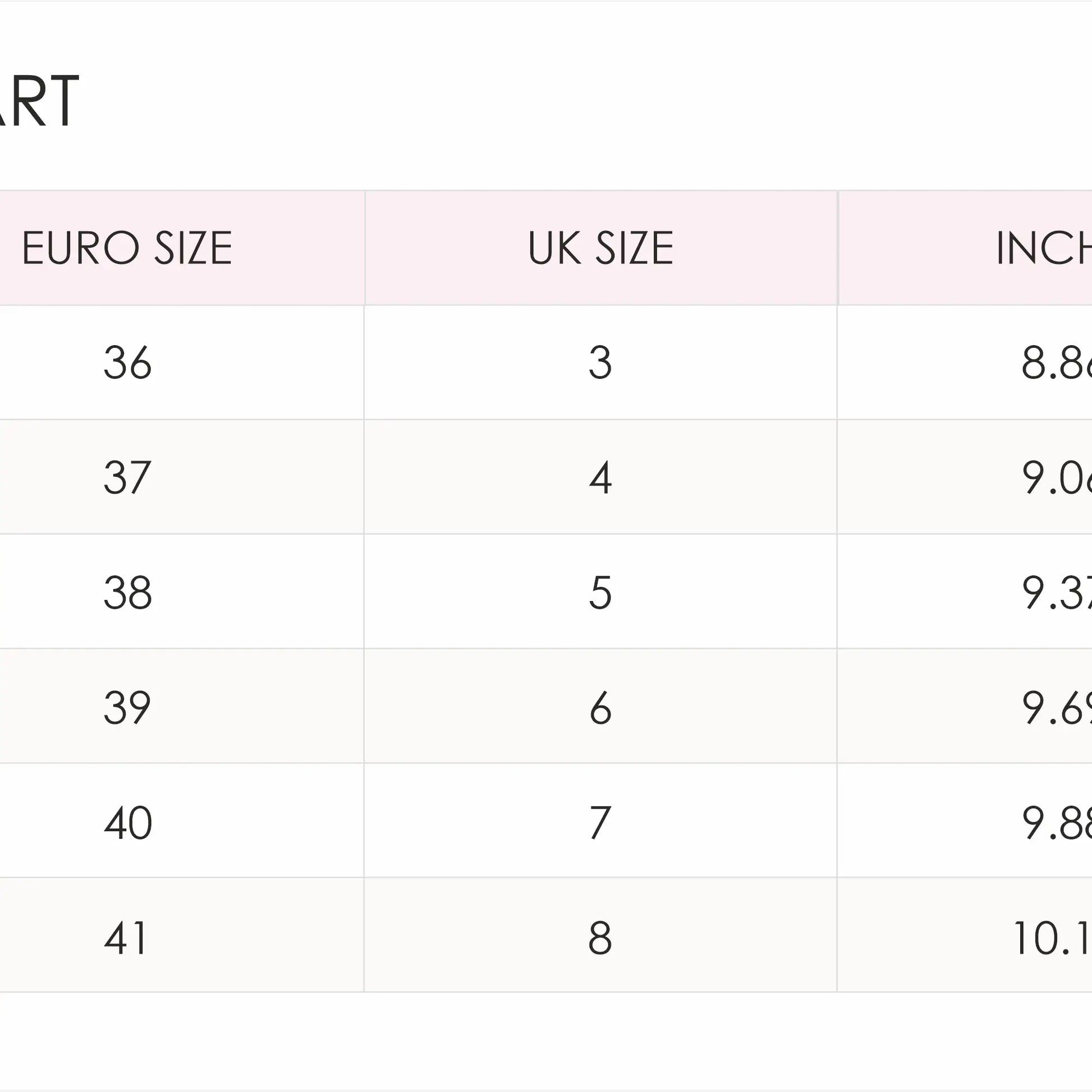1092x1092 pixels.
Task: Select Euro size 37 cell
Action: click(182, 477)
